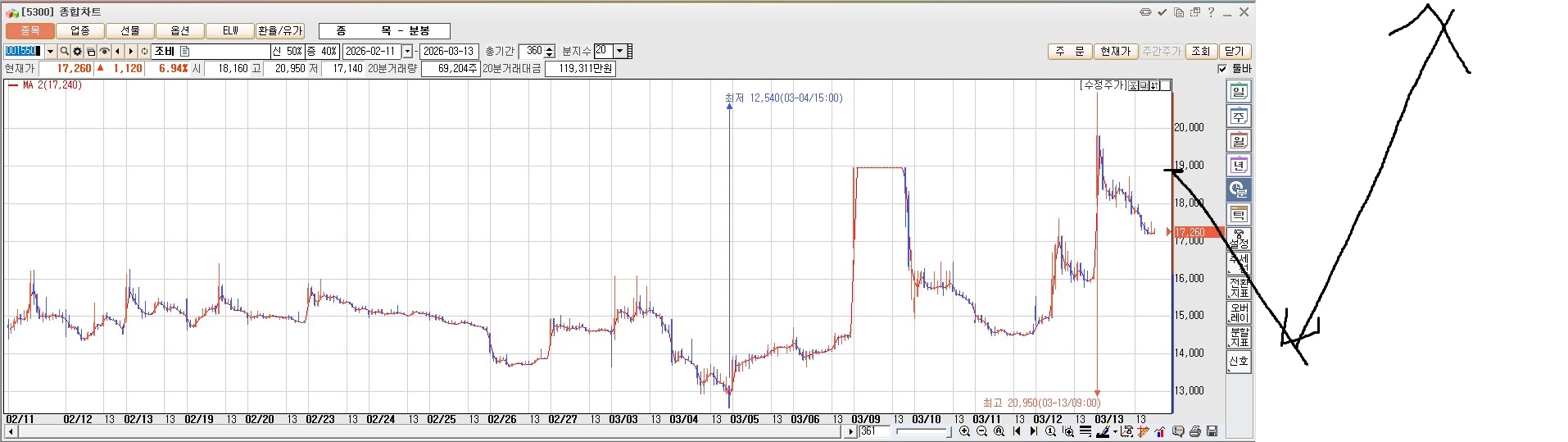Select the 선물 tab
The image size is (1568, 442).
pyautogui.click(x=130, y=30)
